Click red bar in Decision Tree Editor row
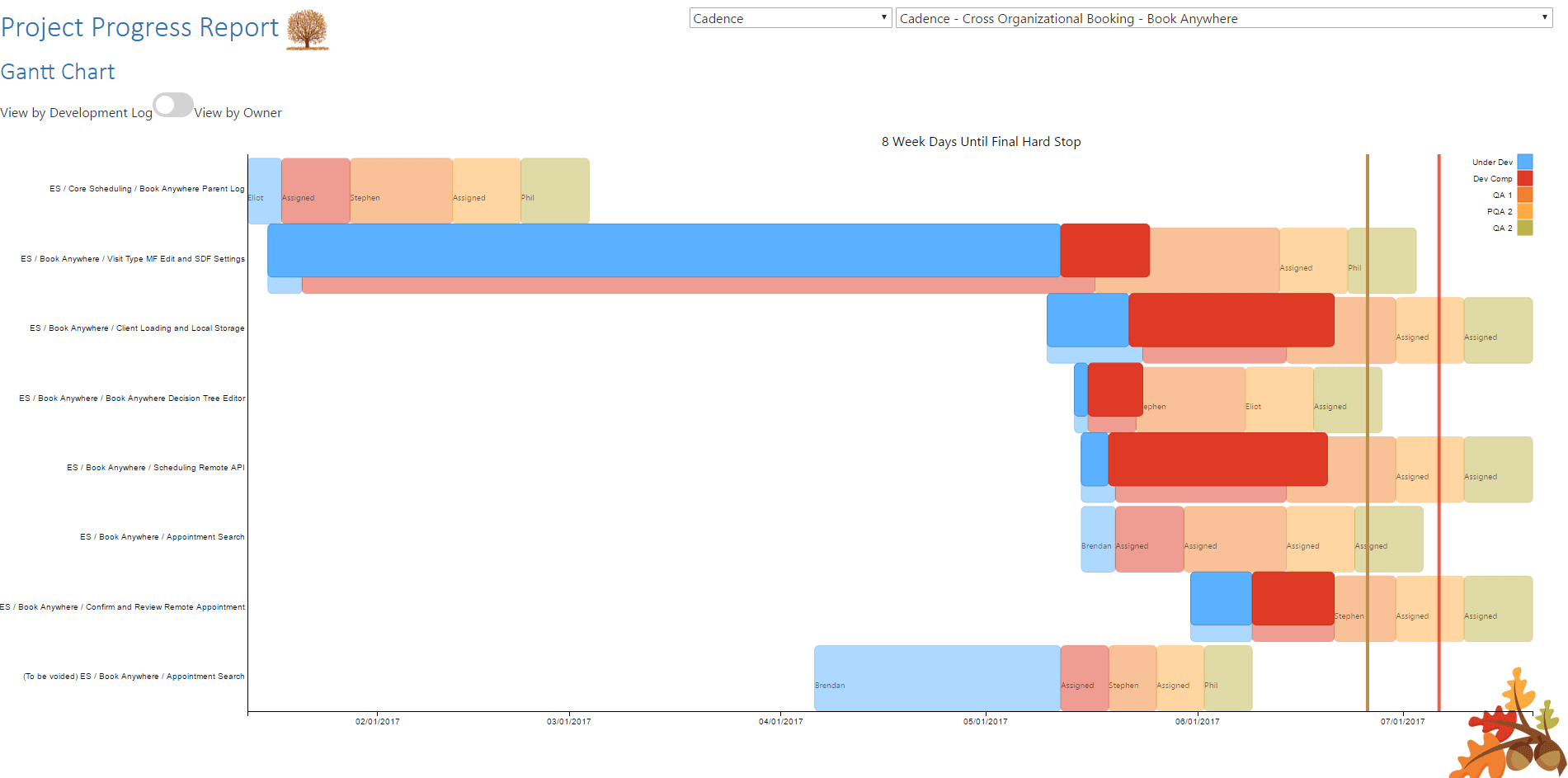 [1115, 389]
